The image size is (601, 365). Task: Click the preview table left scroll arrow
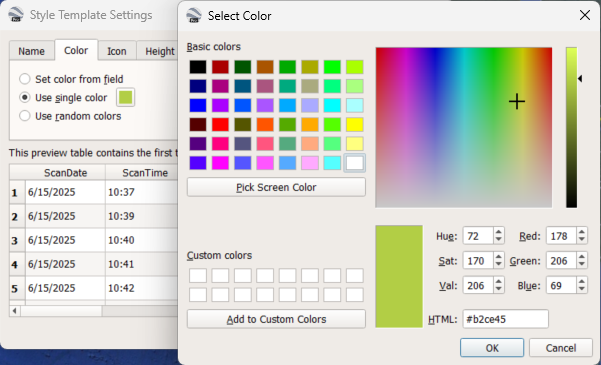click(x=15, y=311)
